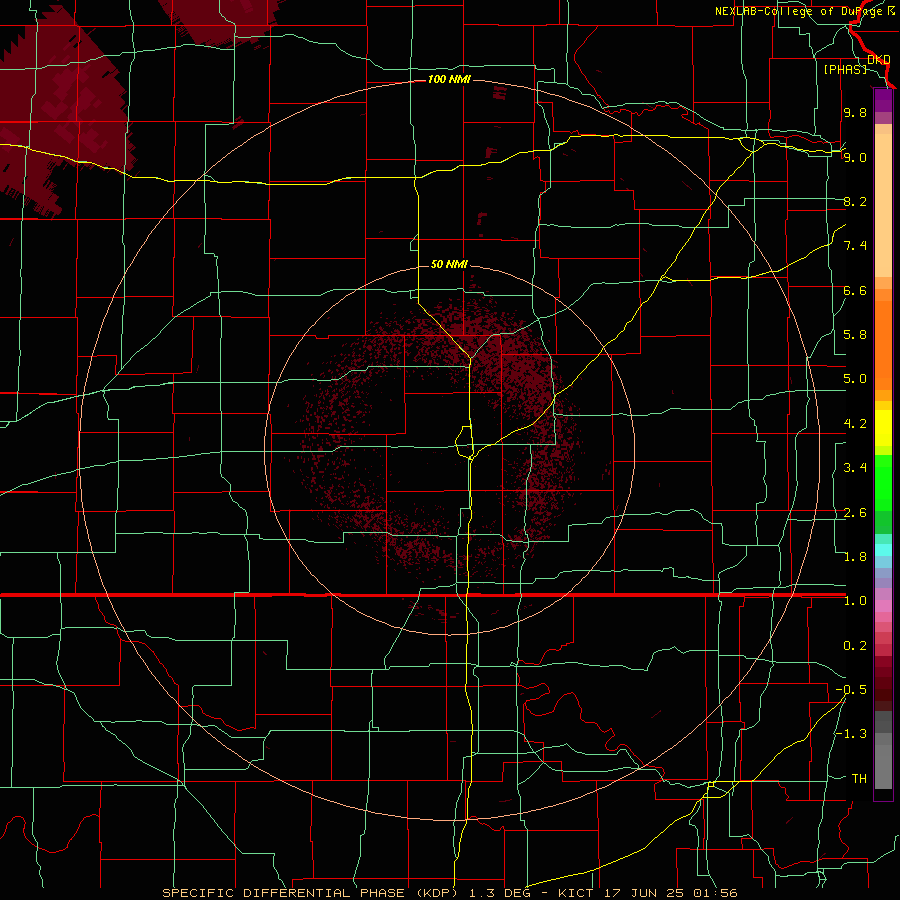The height and width of the screenshot is (900, 900).
Task: Click the 50 NMI range ring label
Action: [x=449, y=265]
